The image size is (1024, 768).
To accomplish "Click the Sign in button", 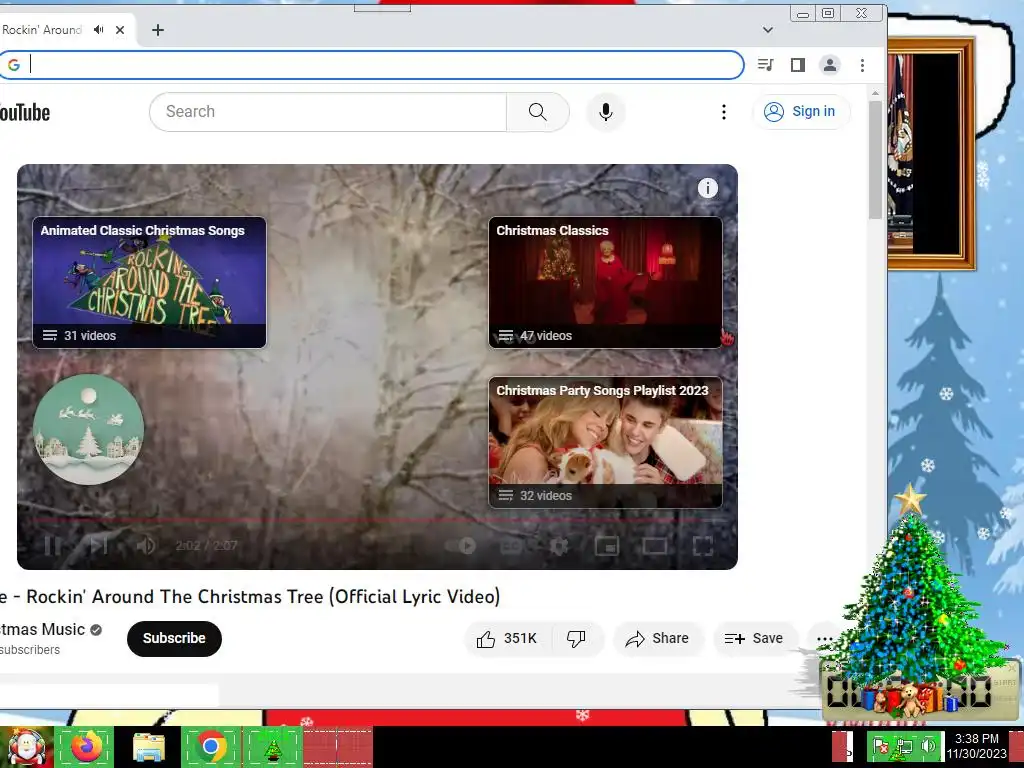I will point(801,112).
